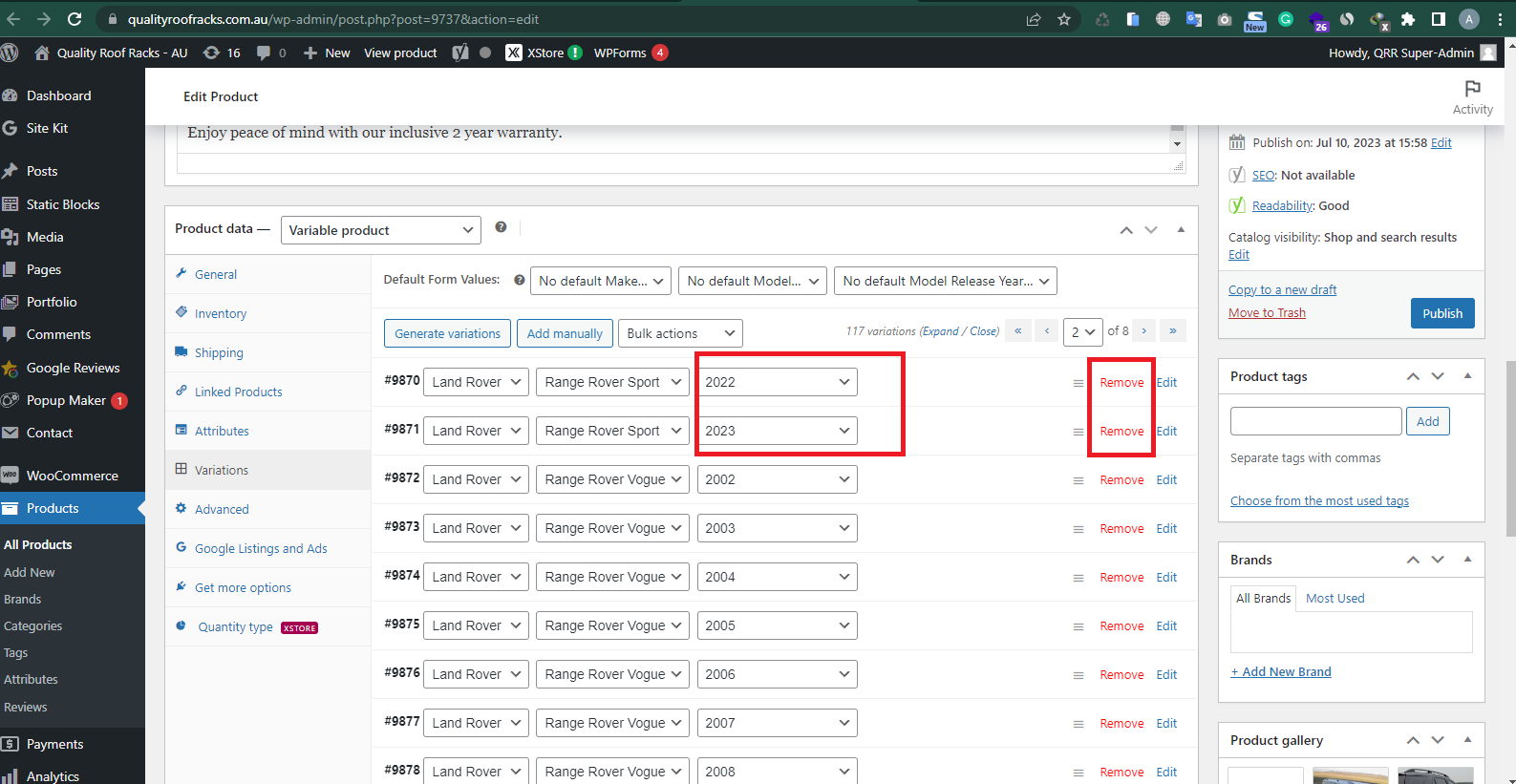1516x784 pixels.
Task: Open the browser address bar URL
Action: point(333,19)
